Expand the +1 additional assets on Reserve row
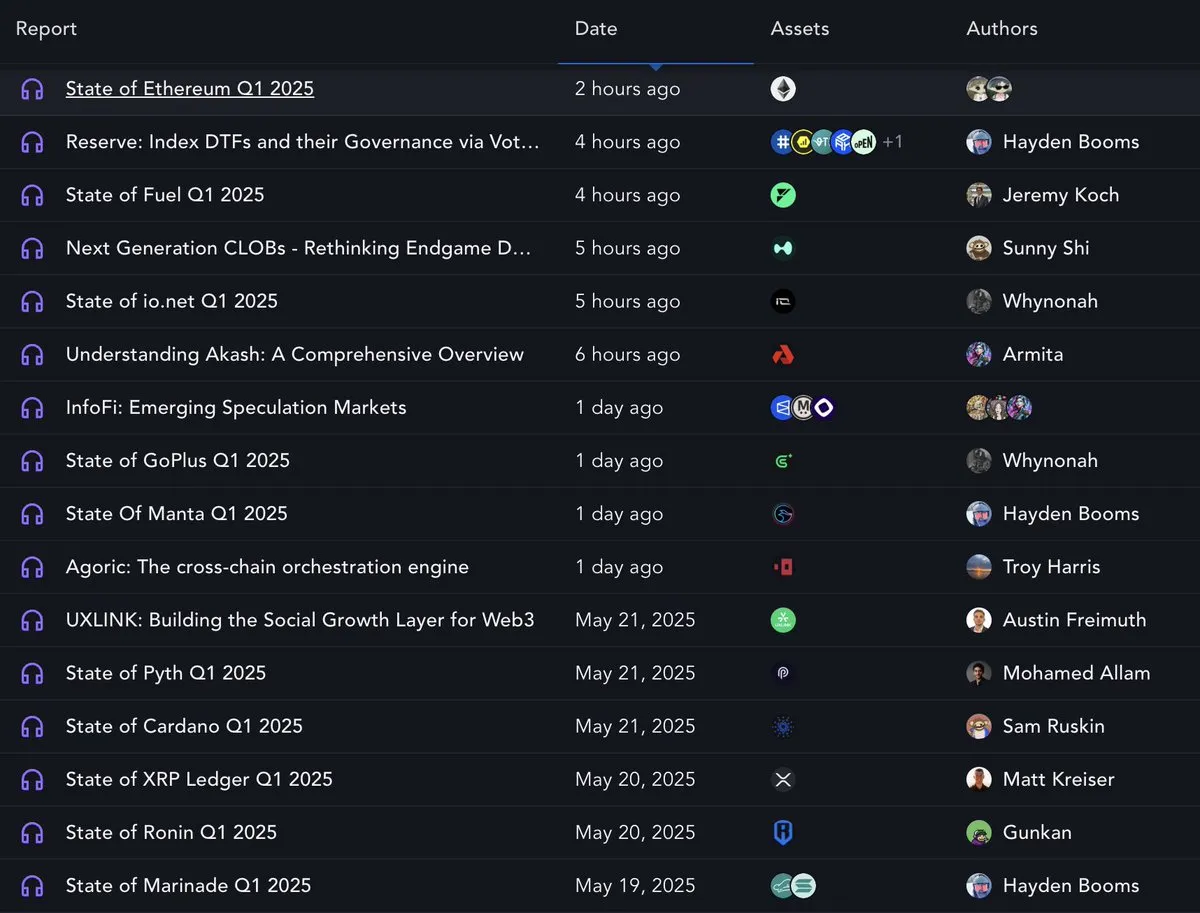Image resolution: width=1200 pixels, height=913 pixels. tap(892, 142)
